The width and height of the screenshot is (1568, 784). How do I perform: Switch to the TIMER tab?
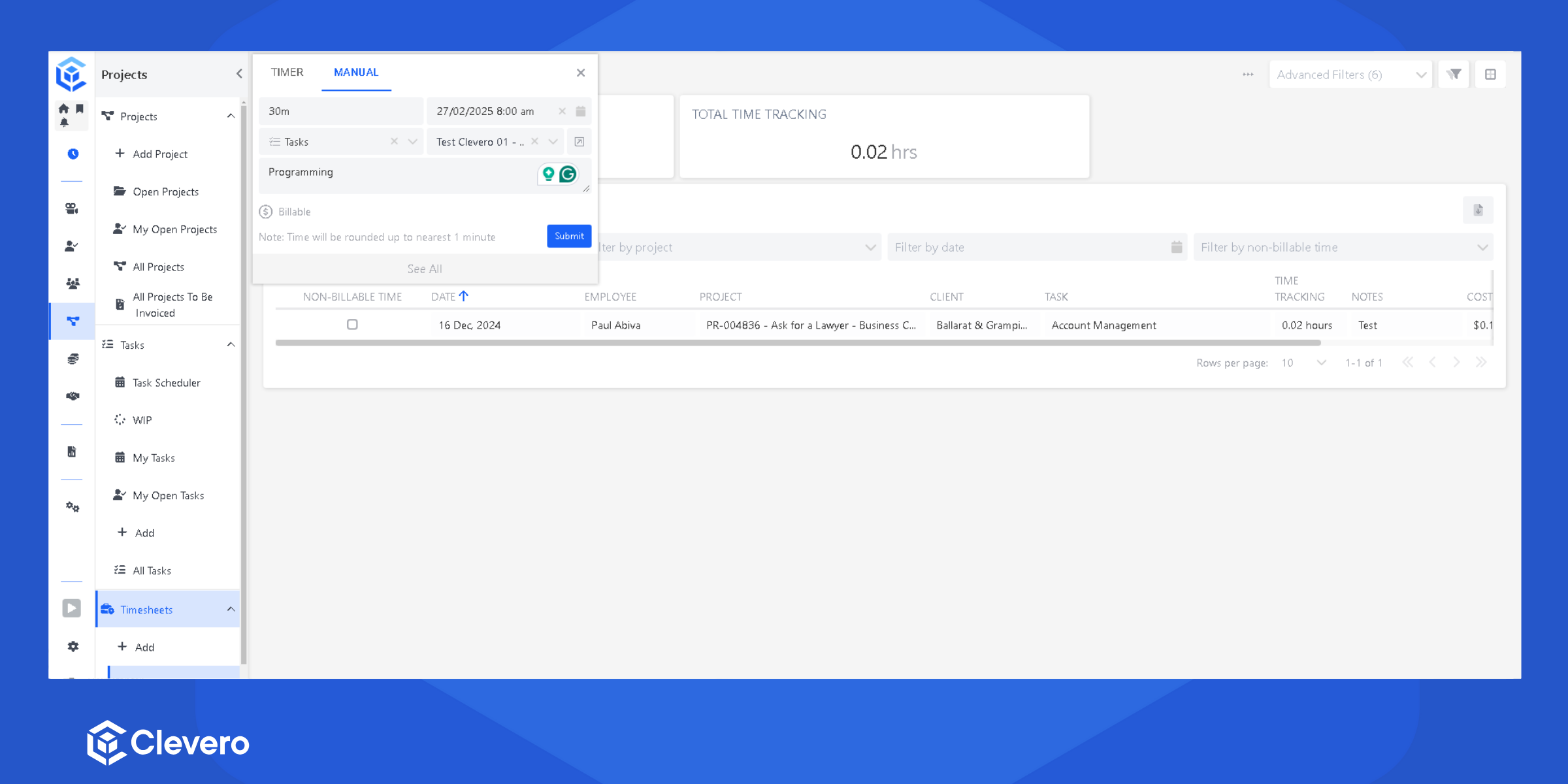(287, 73)
